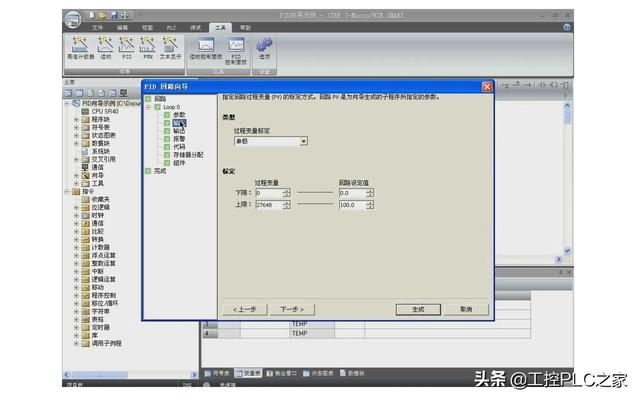Open the 符号表 symbol table tab at bottom

coord(218,373)
